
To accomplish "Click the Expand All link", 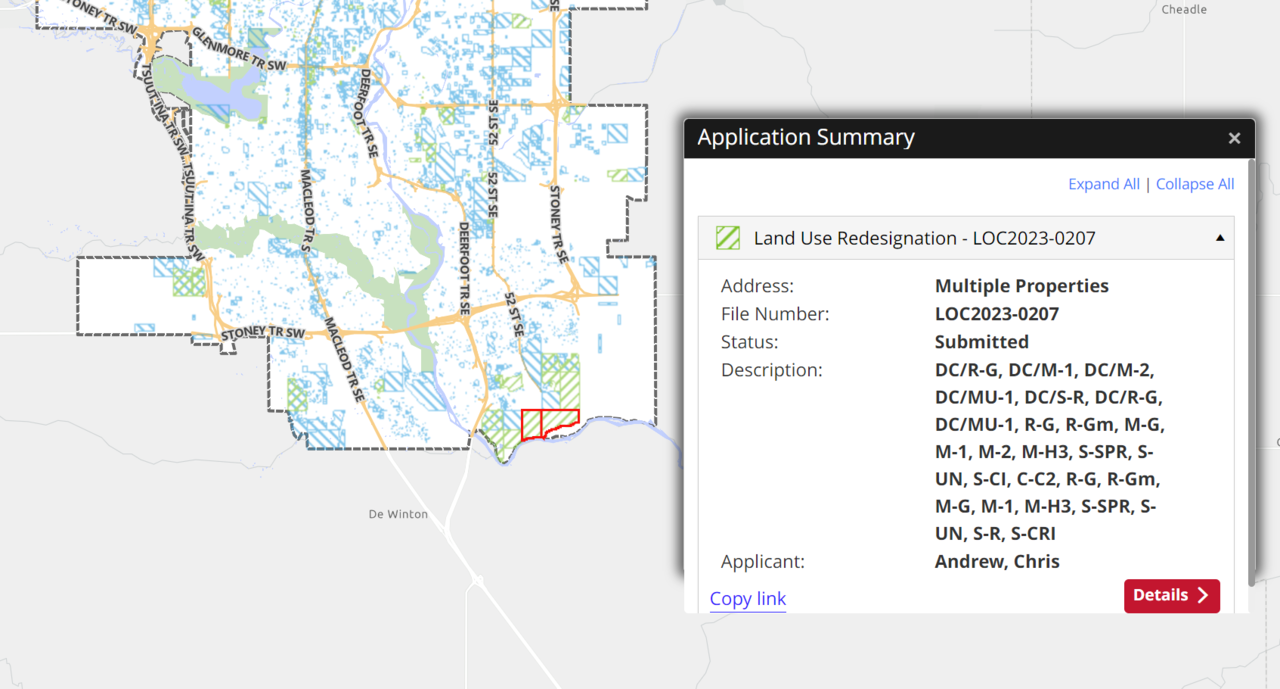I will 1103,184.
